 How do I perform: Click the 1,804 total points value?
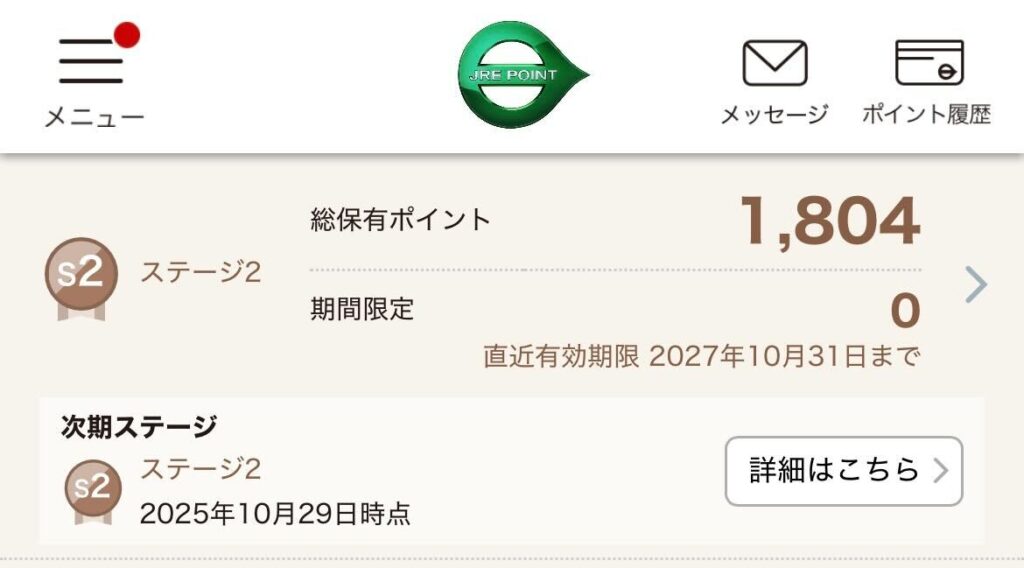[x=829, y=222]
